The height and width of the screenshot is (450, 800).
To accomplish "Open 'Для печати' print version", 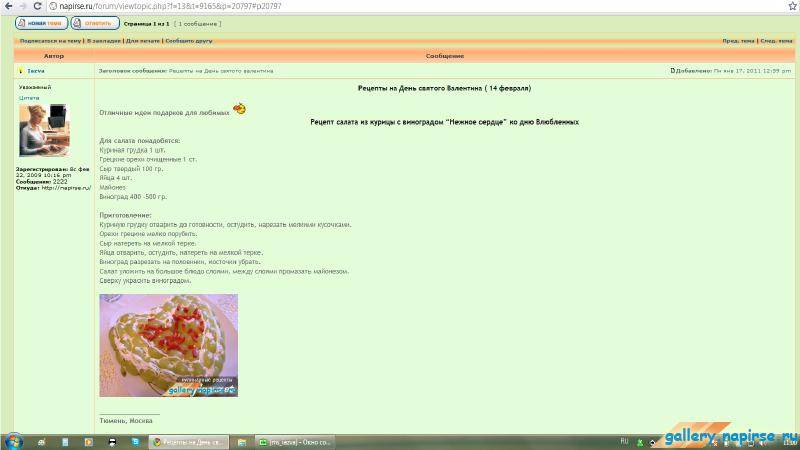I will click(143, 41).
